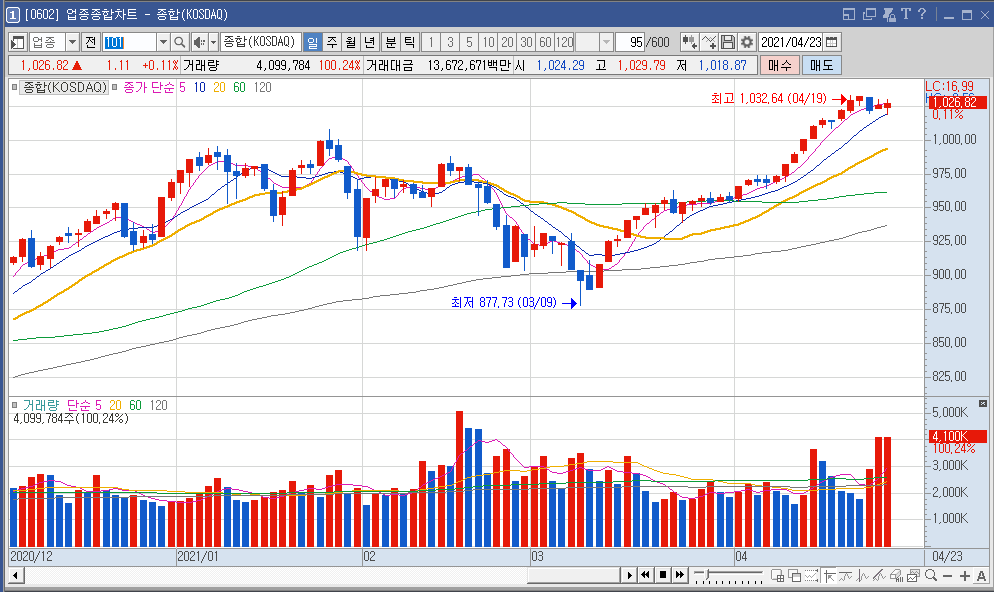Image resolution: width=994 pixels, height=592 pixels.
Task: Click the play button in chart replay
Action: tap(629, 575)
